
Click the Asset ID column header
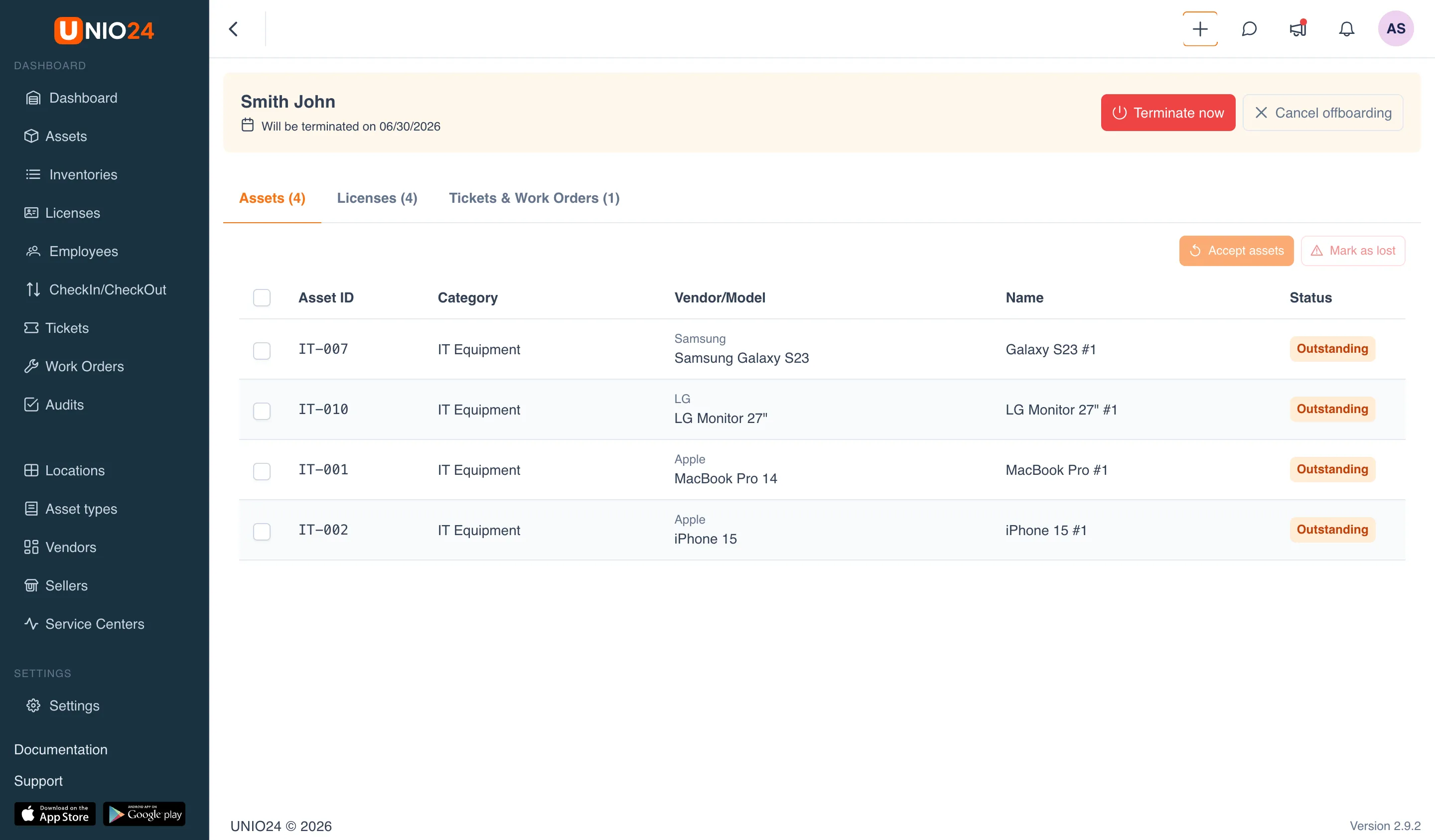coord(326,298)
